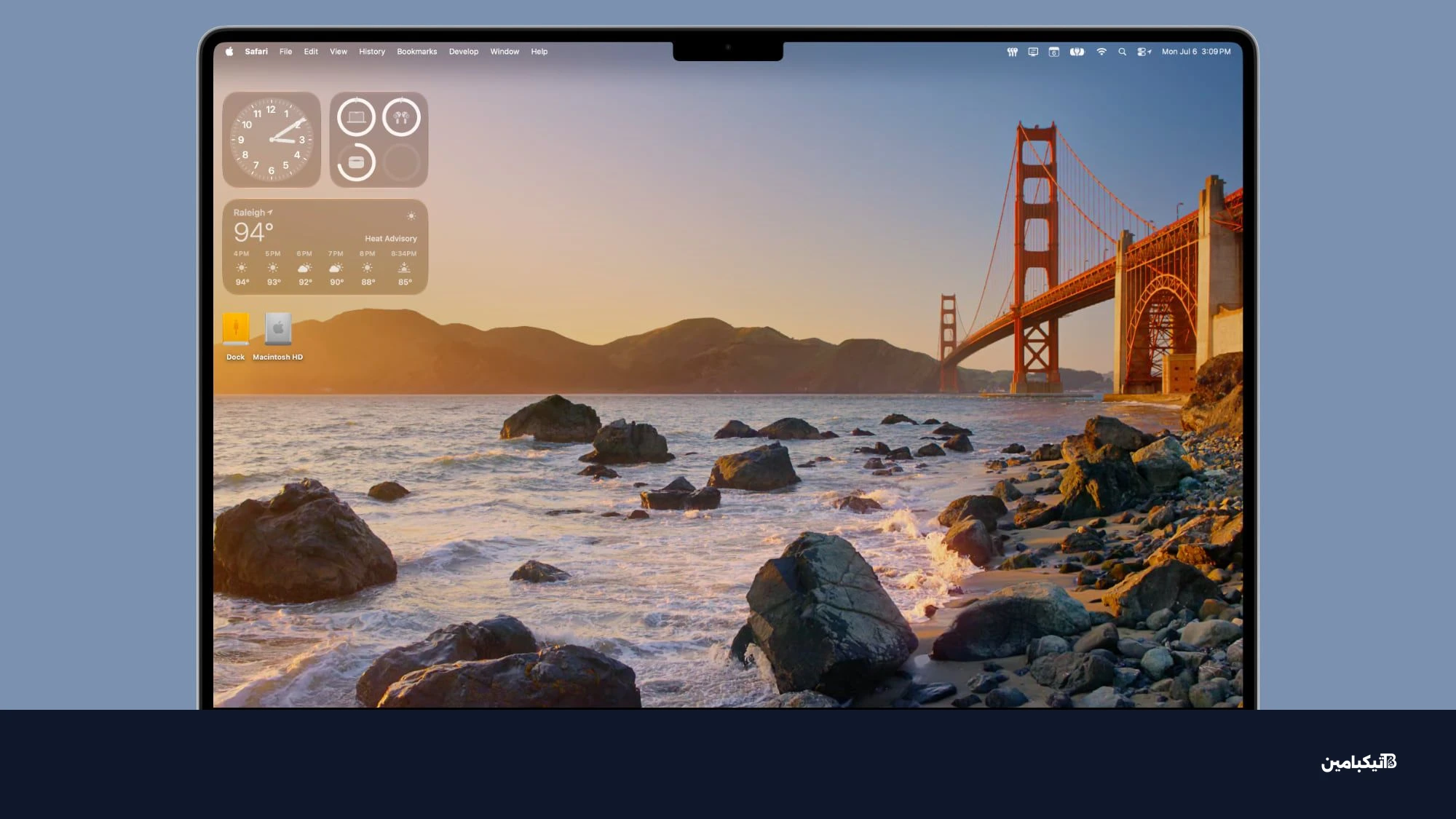Click the Heat Advisory text
The height and width of the screenshot is (819, 1456).
click(x=391, y=239)
